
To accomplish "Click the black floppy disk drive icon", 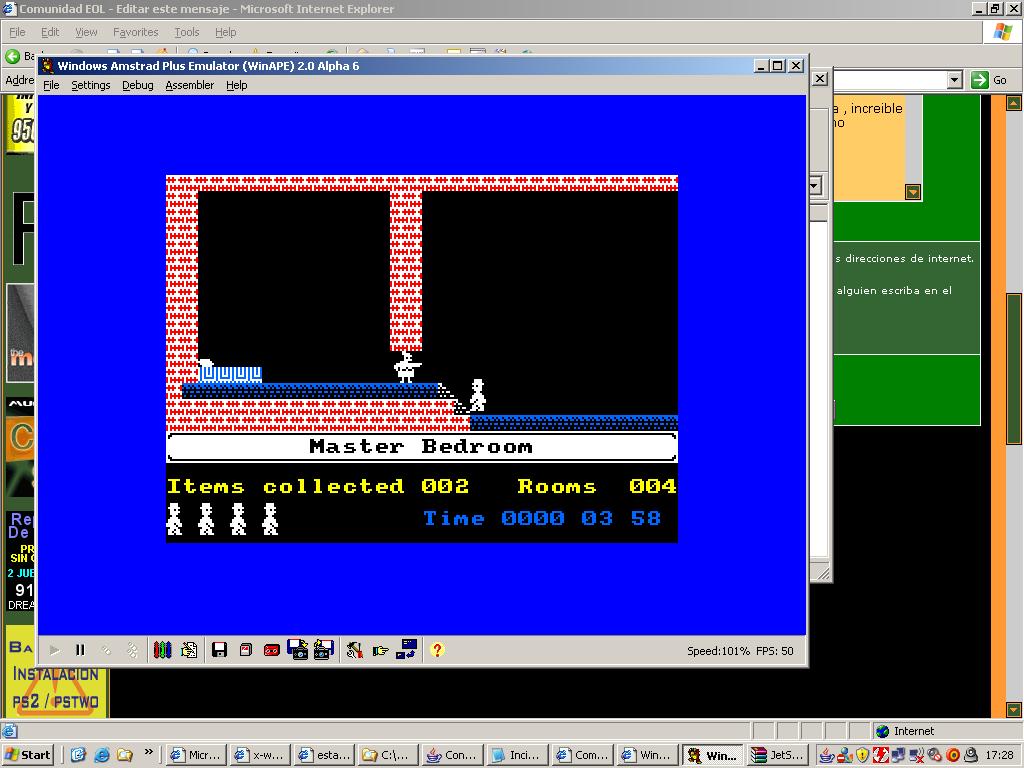I will click(219, 650).
